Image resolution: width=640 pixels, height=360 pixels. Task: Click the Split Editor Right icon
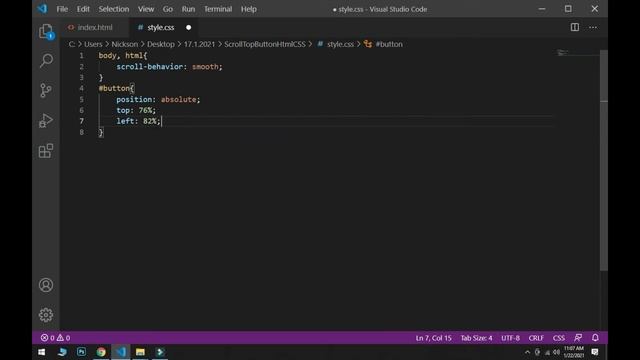coord(574,27)
